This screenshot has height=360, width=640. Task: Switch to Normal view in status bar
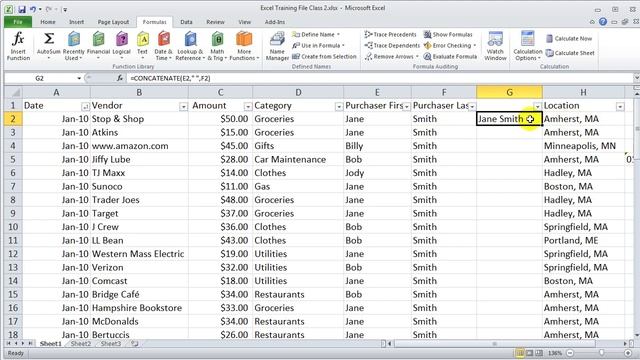[520, 353]
